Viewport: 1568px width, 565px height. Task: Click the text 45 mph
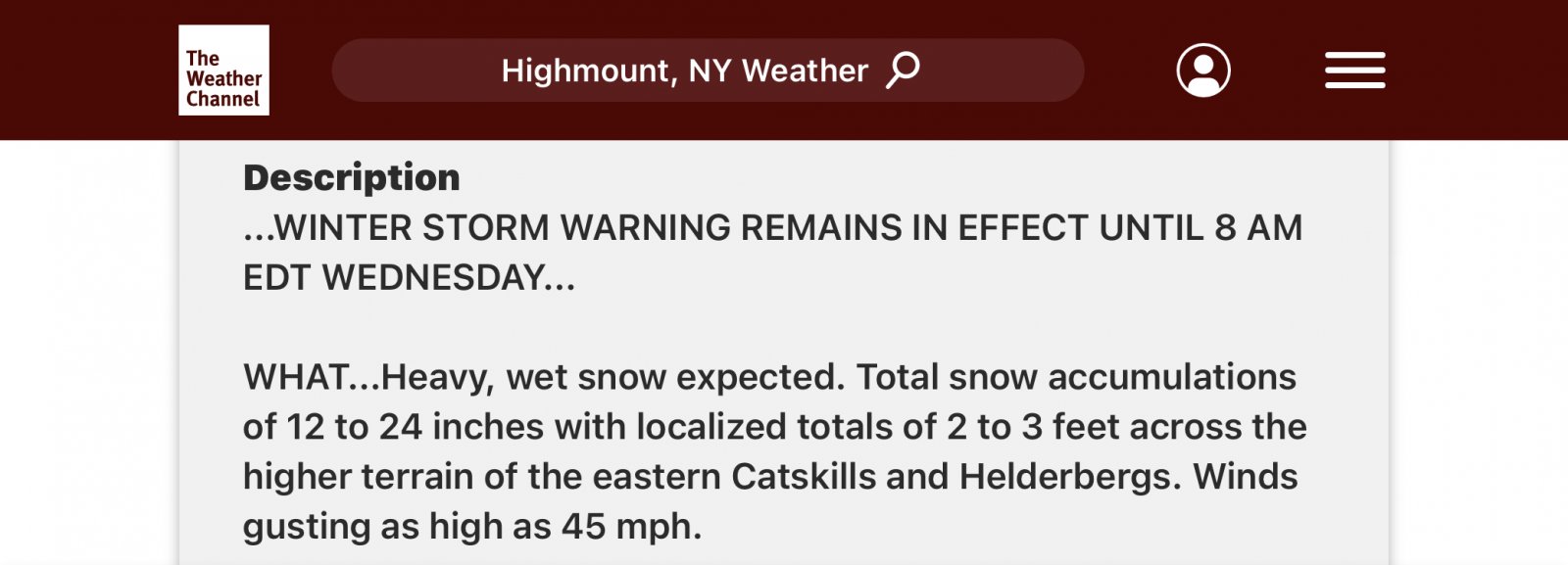pos(631,527)
